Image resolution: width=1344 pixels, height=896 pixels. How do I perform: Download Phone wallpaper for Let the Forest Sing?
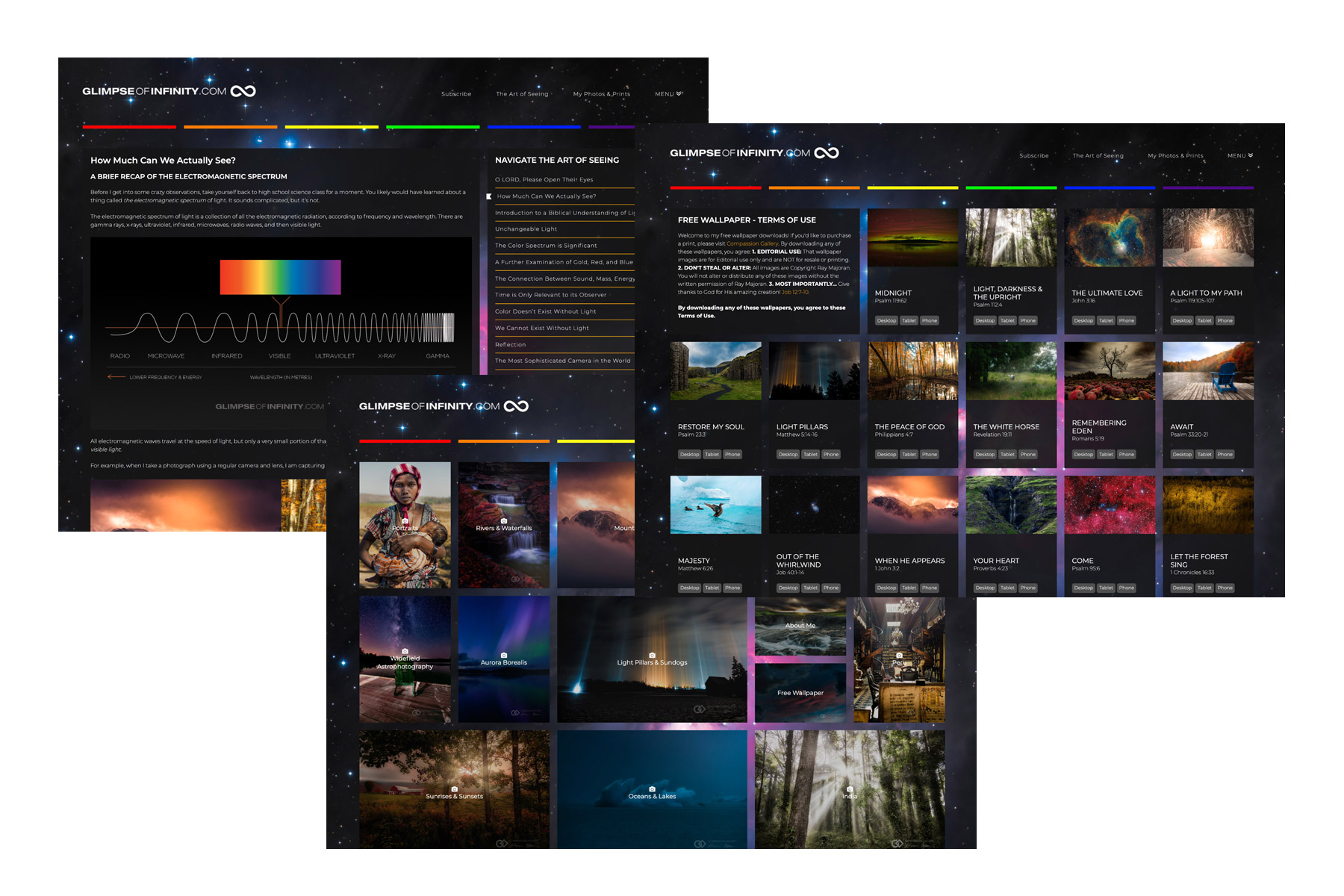point(1225,588)
